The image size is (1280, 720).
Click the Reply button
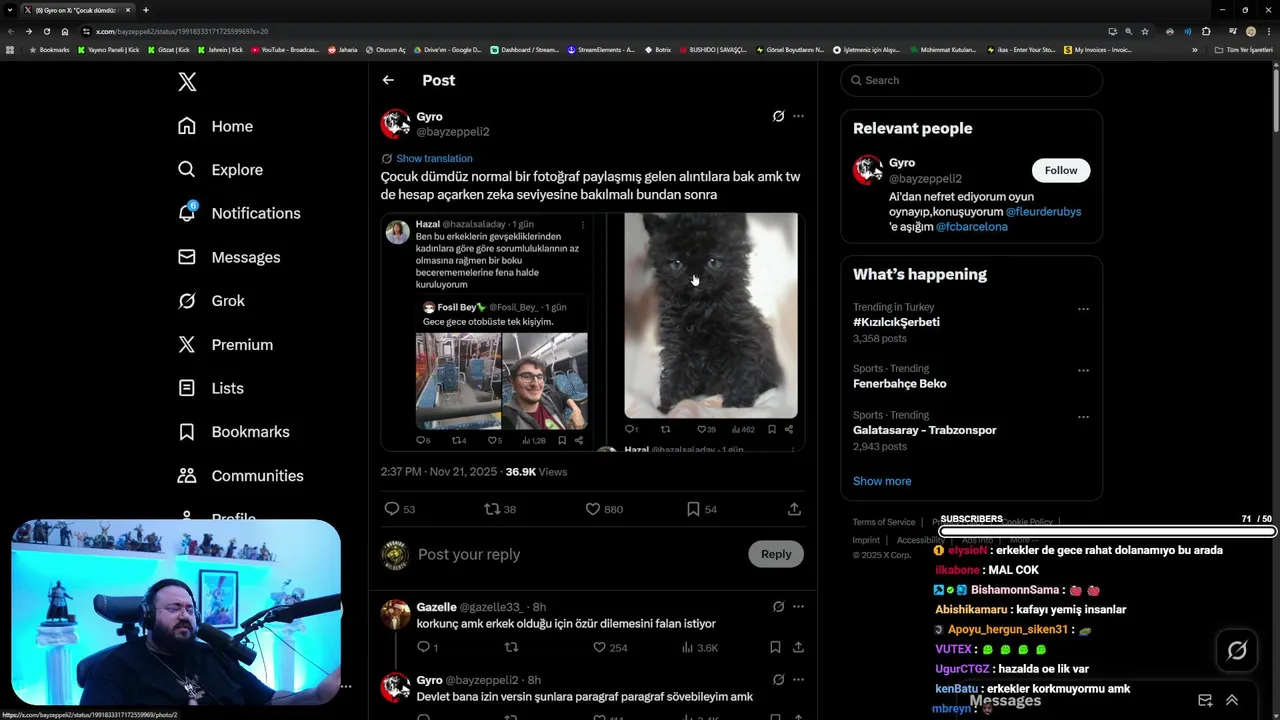(x=776, y=554)
